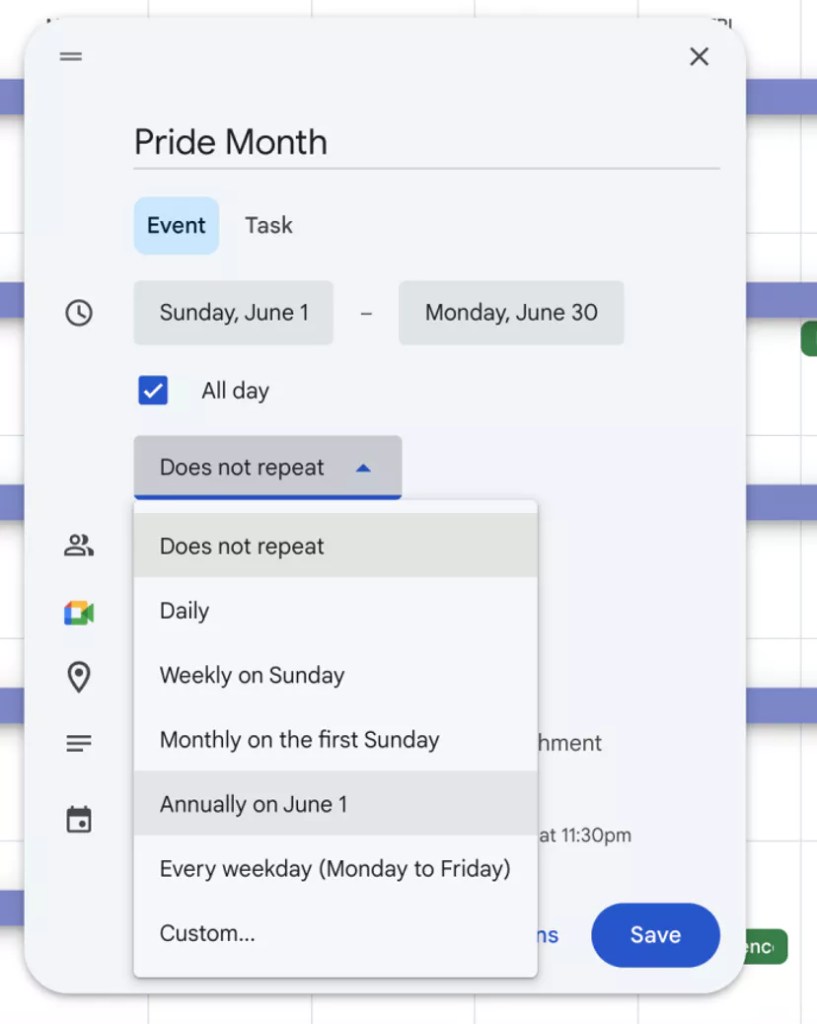The width and height of the screenshot is (817, 1024).
Task: Collapse the Does not repeat dropdown
Action: point(267,467)
